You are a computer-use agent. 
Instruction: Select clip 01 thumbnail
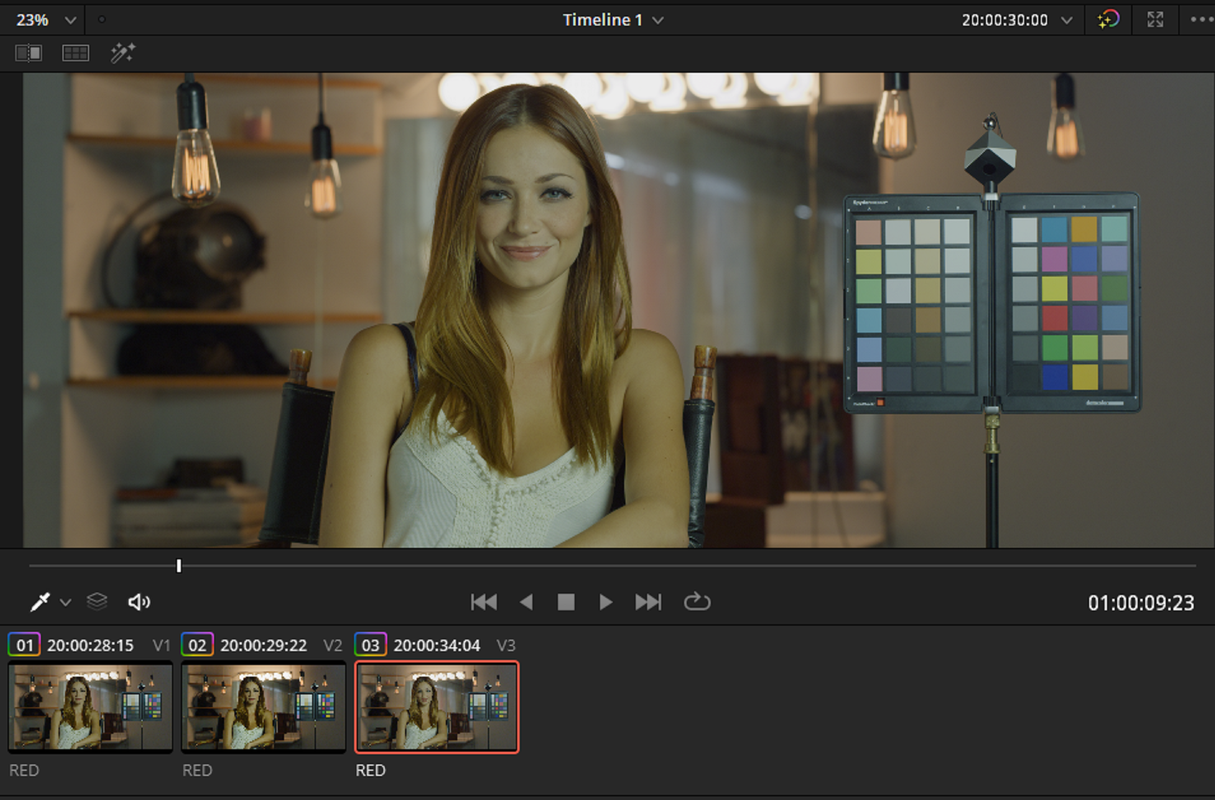[91, 707]
